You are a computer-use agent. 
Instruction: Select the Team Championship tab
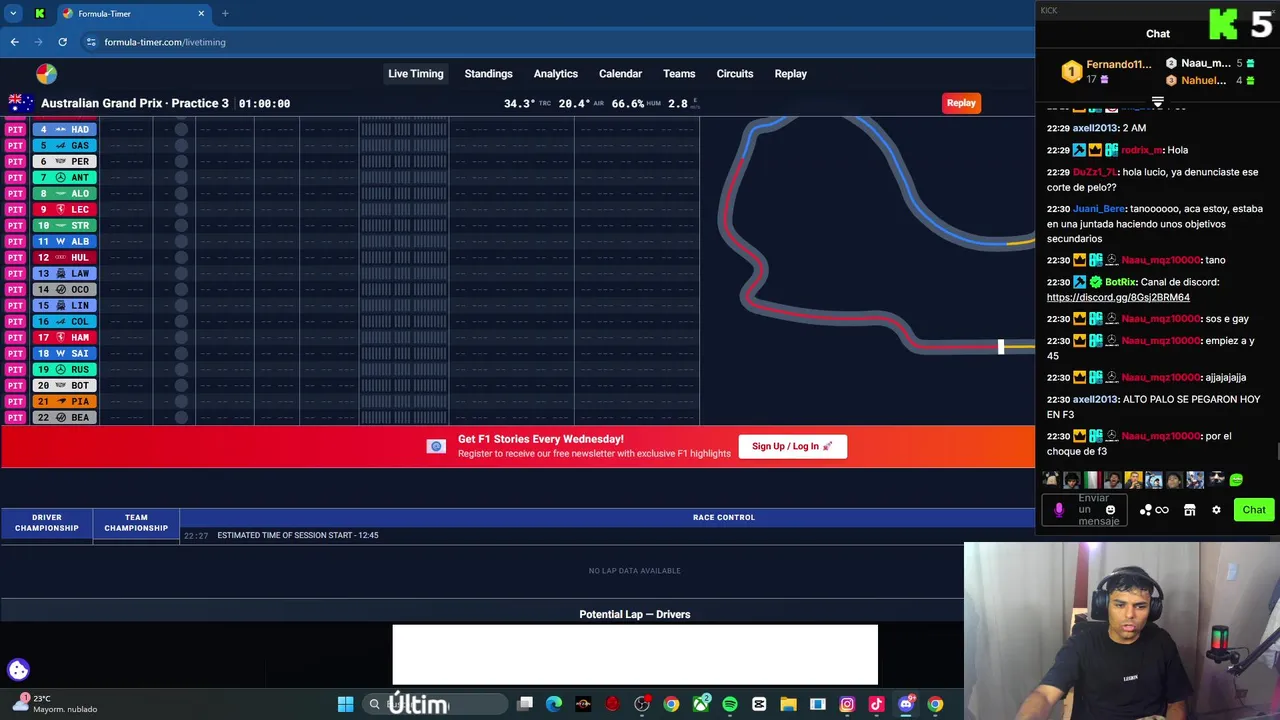coord(136,523)
